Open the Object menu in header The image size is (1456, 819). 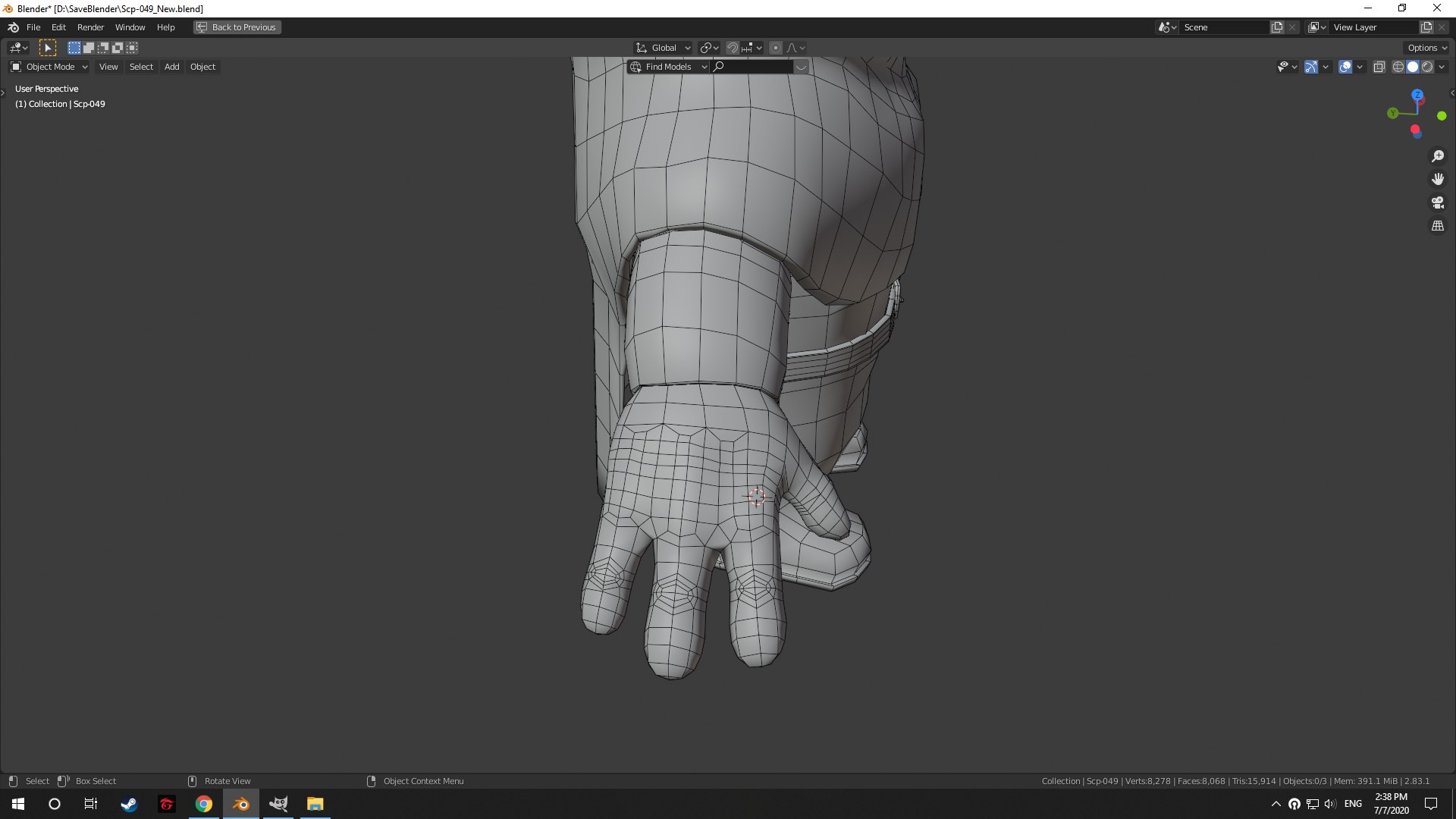201,66
